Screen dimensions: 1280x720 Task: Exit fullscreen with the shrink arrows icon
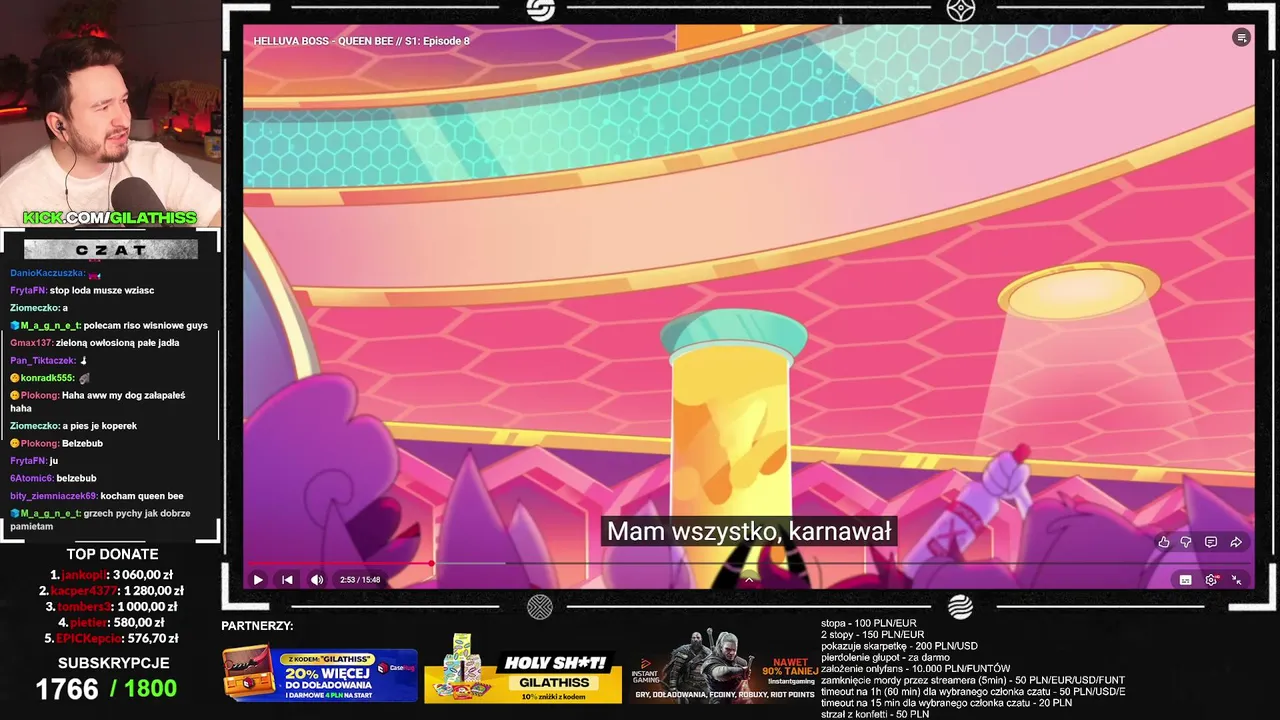pos(1237,580)
